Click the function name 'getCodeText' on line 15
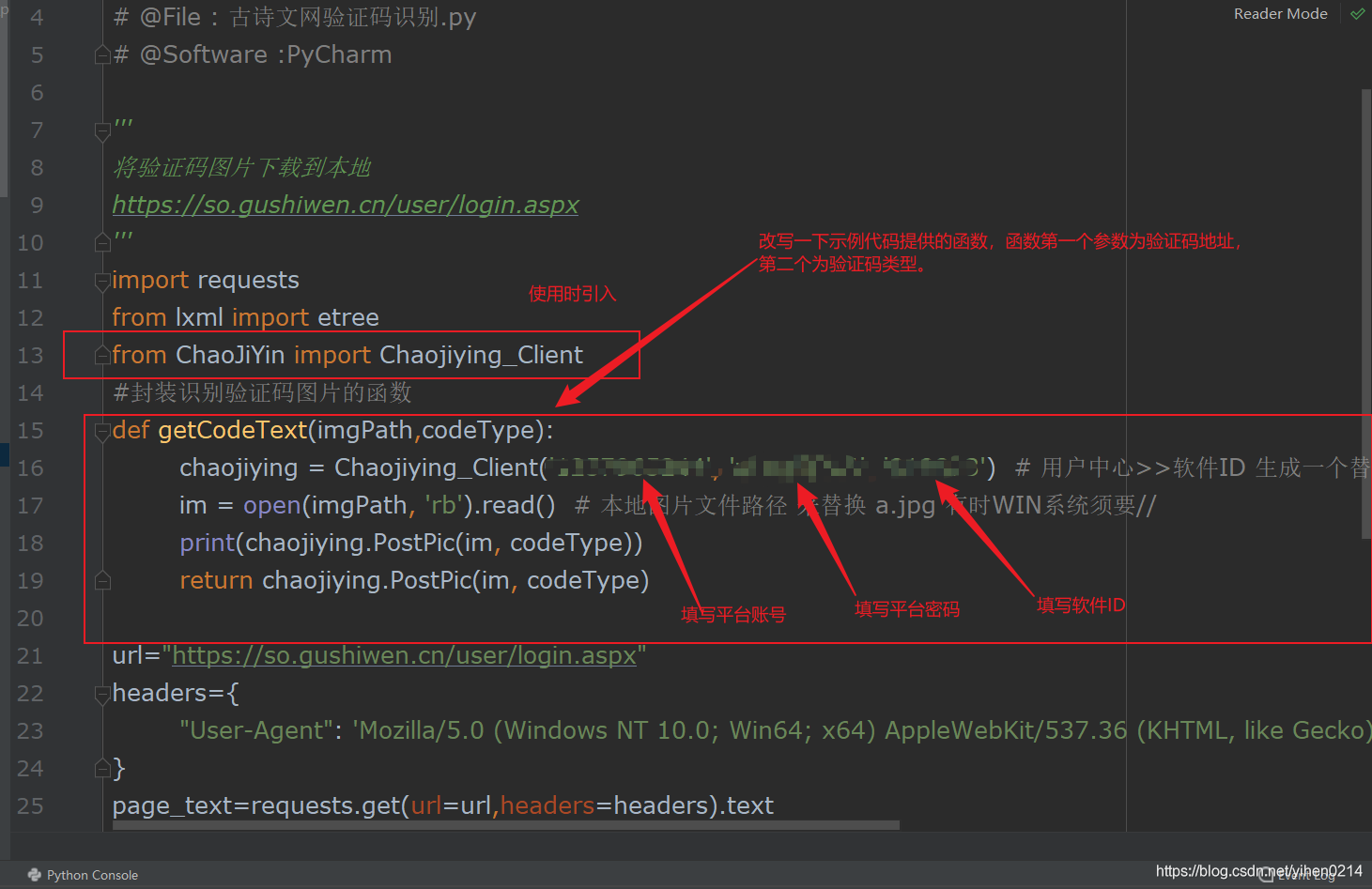1372x889 pixels. pyautogui.click(x=233, y=430)
